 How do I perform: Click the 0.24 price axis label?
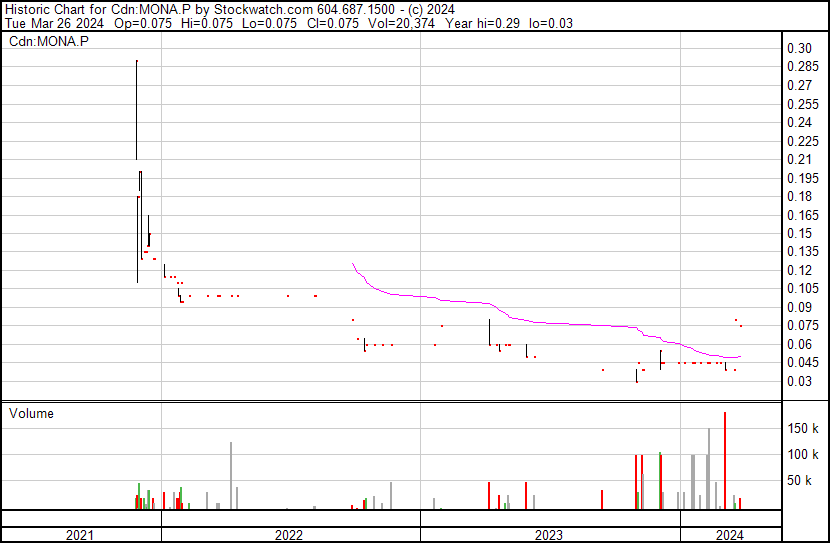pos(799,122)
